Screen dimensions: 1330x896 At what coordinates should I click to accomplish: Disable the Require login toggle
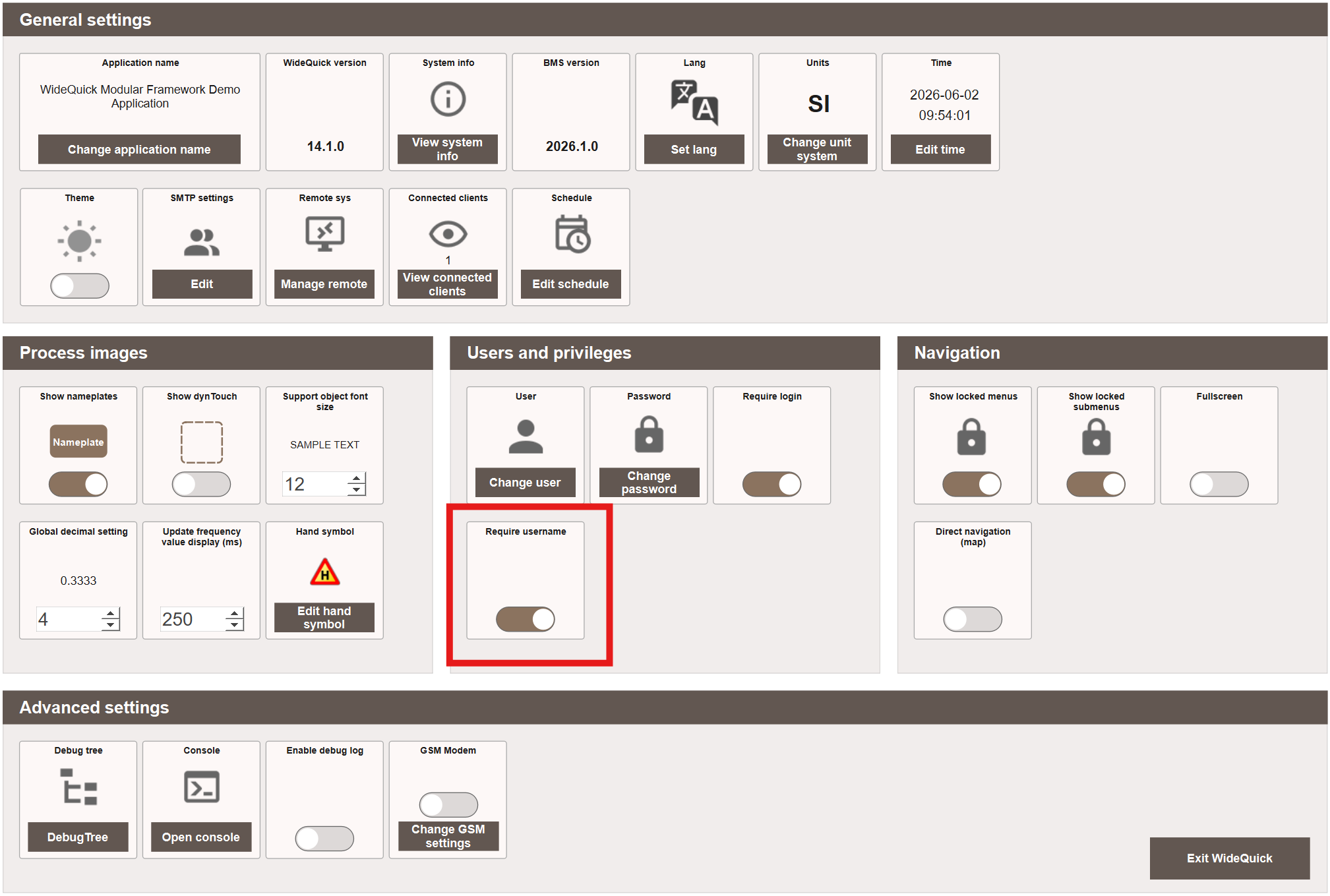[771, 485]
